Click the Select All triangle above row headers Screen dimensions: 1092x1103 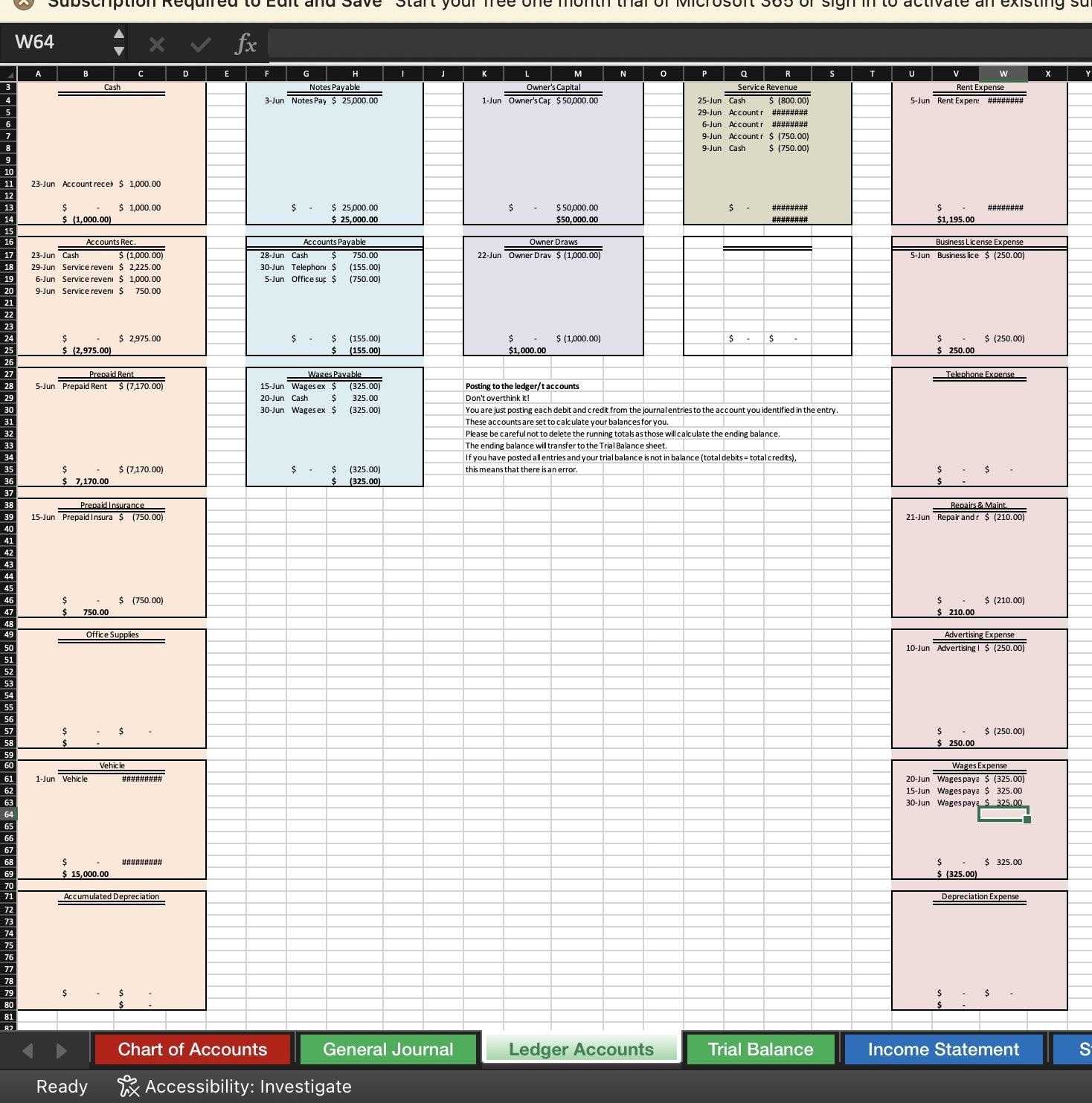coord(10,74)
